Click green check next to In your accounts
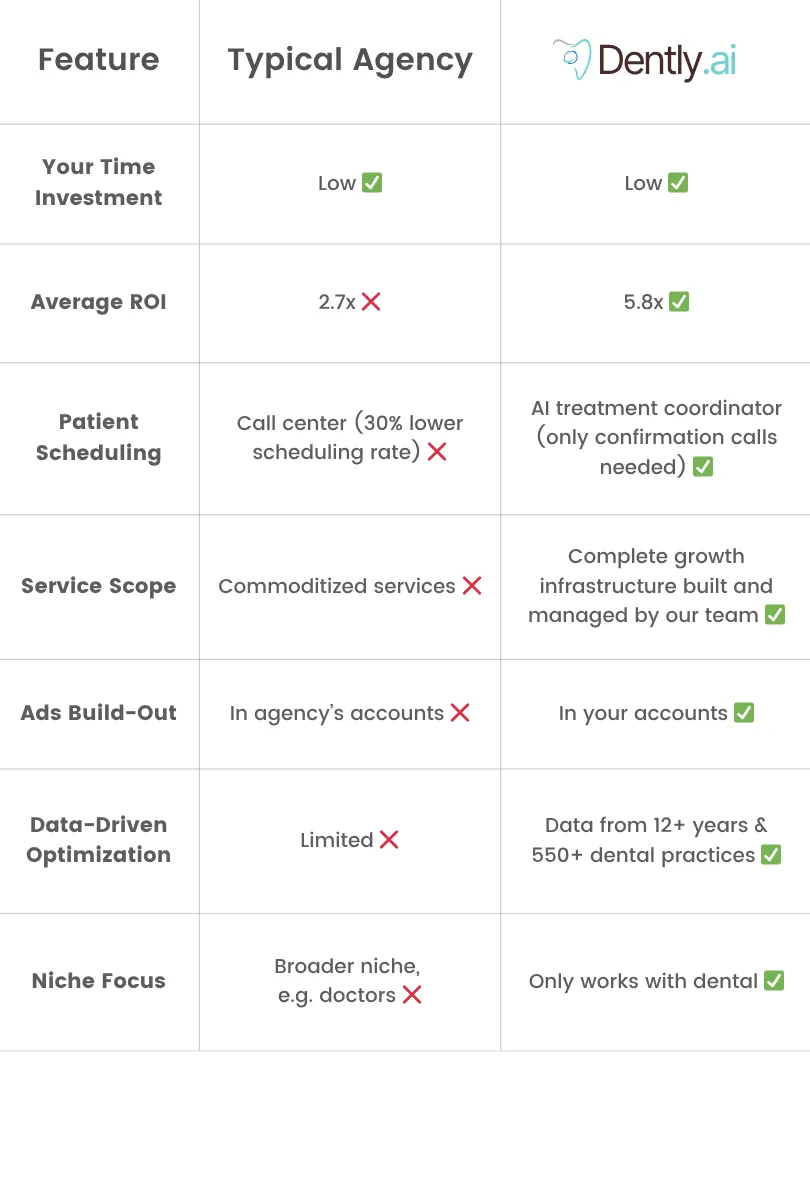This screenshot has width=810, height=1200. pos(744,713)
